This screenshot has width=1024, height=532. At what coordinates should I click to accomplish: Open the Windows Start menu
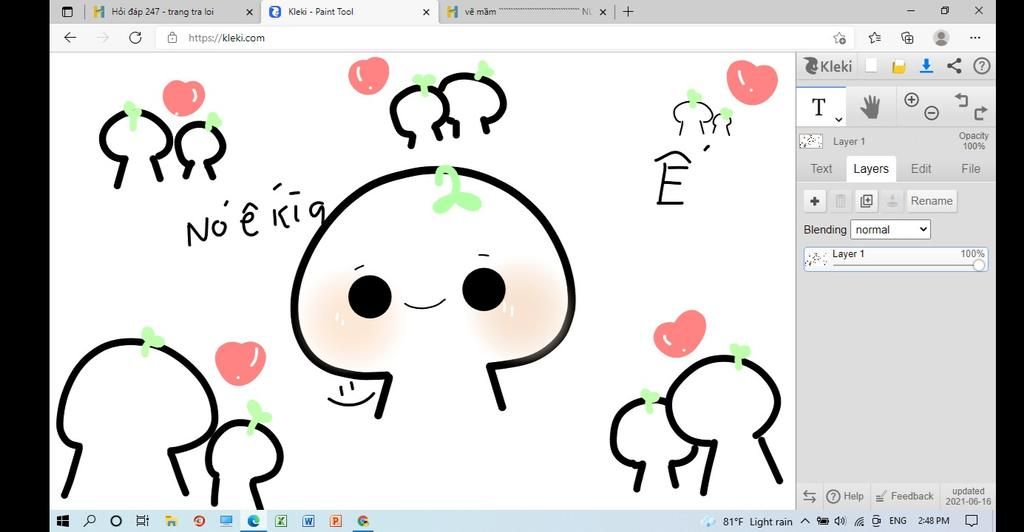click(x=63, y=521)
